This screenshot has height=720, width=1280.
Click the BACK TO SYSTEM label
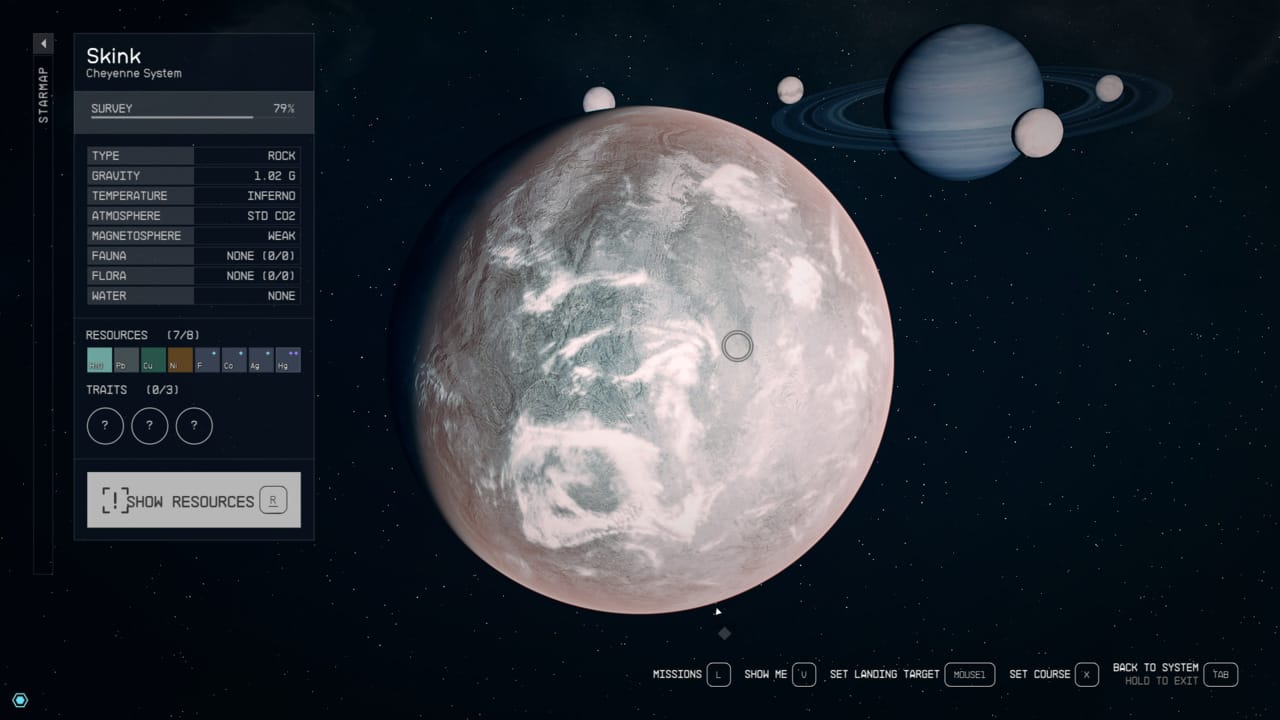click(x=1156, y=668)
